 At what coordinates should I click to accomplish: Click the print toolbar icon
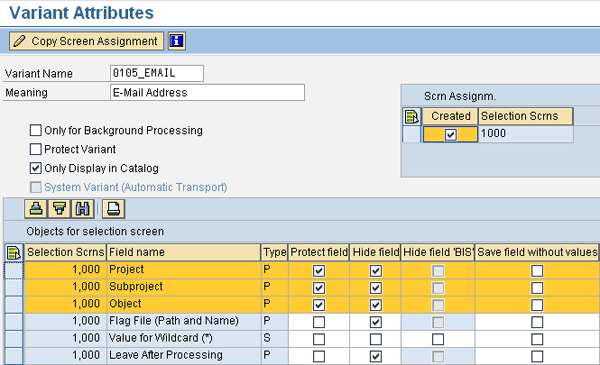[114, 209]
